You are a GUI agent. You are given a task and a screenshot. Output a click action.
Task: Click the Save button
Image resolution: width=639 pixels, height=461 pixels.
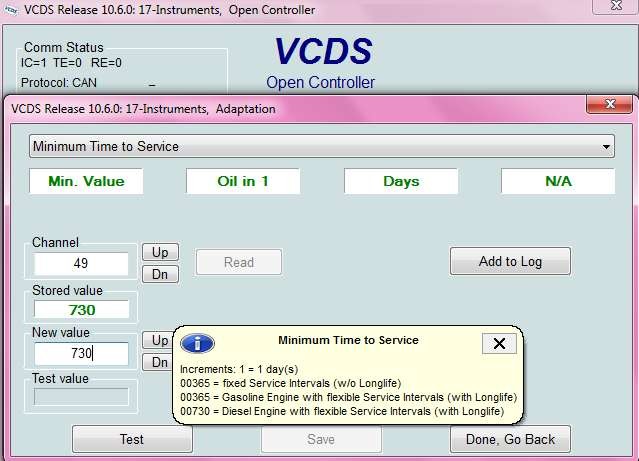[321, 439]
